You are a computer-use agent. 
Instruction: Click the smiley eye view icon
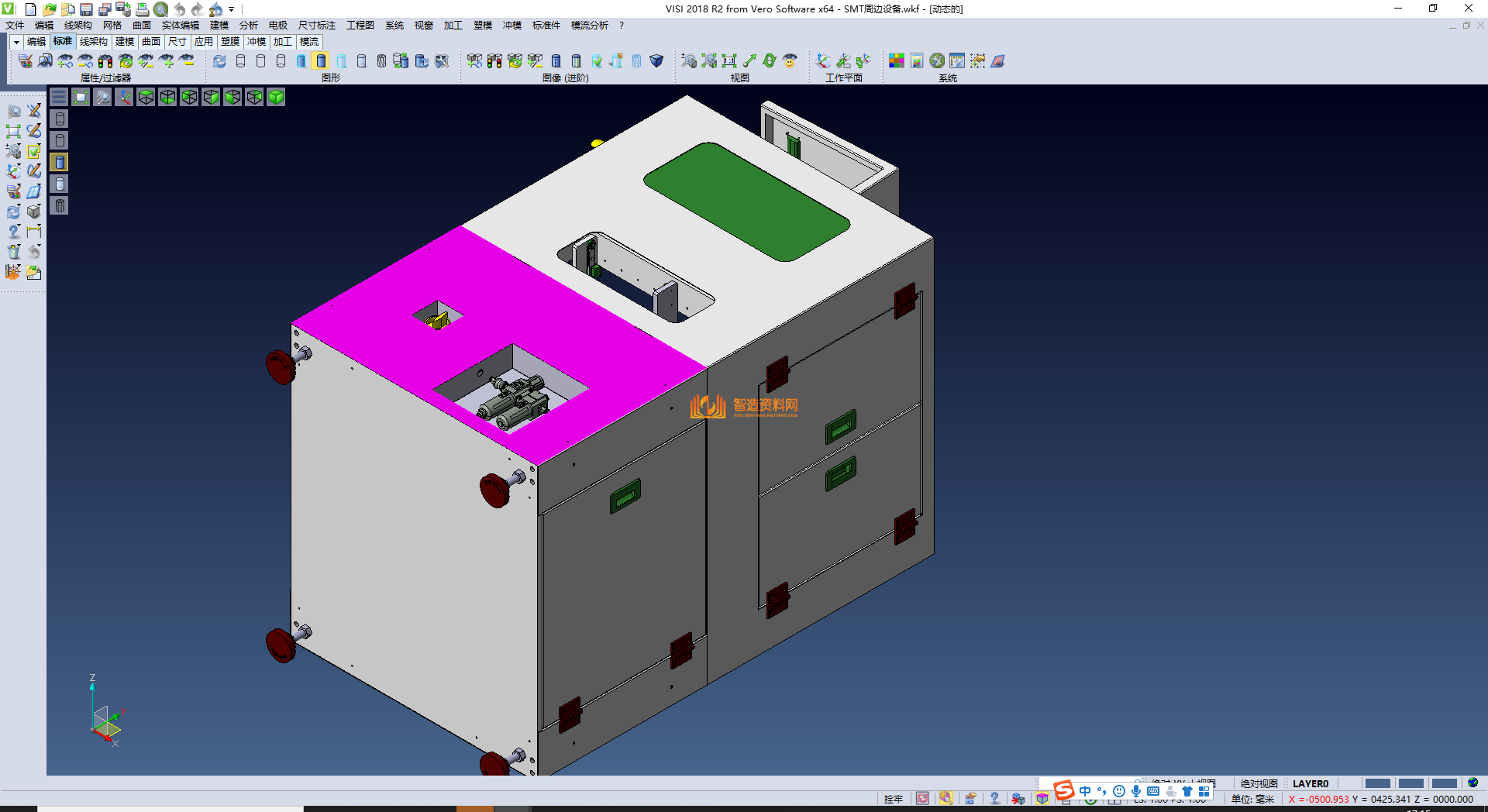[x=790, y=61]
